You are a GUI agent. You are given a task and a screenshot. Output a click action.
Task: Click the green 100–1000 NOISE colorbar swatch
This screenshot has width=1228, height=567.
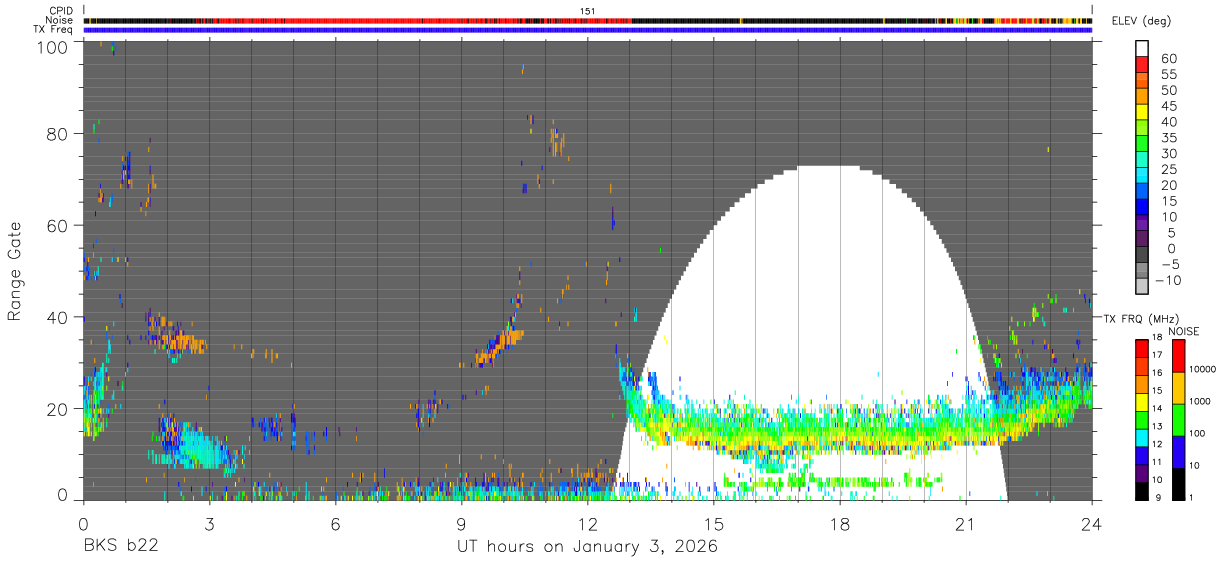click(1178, 420)
